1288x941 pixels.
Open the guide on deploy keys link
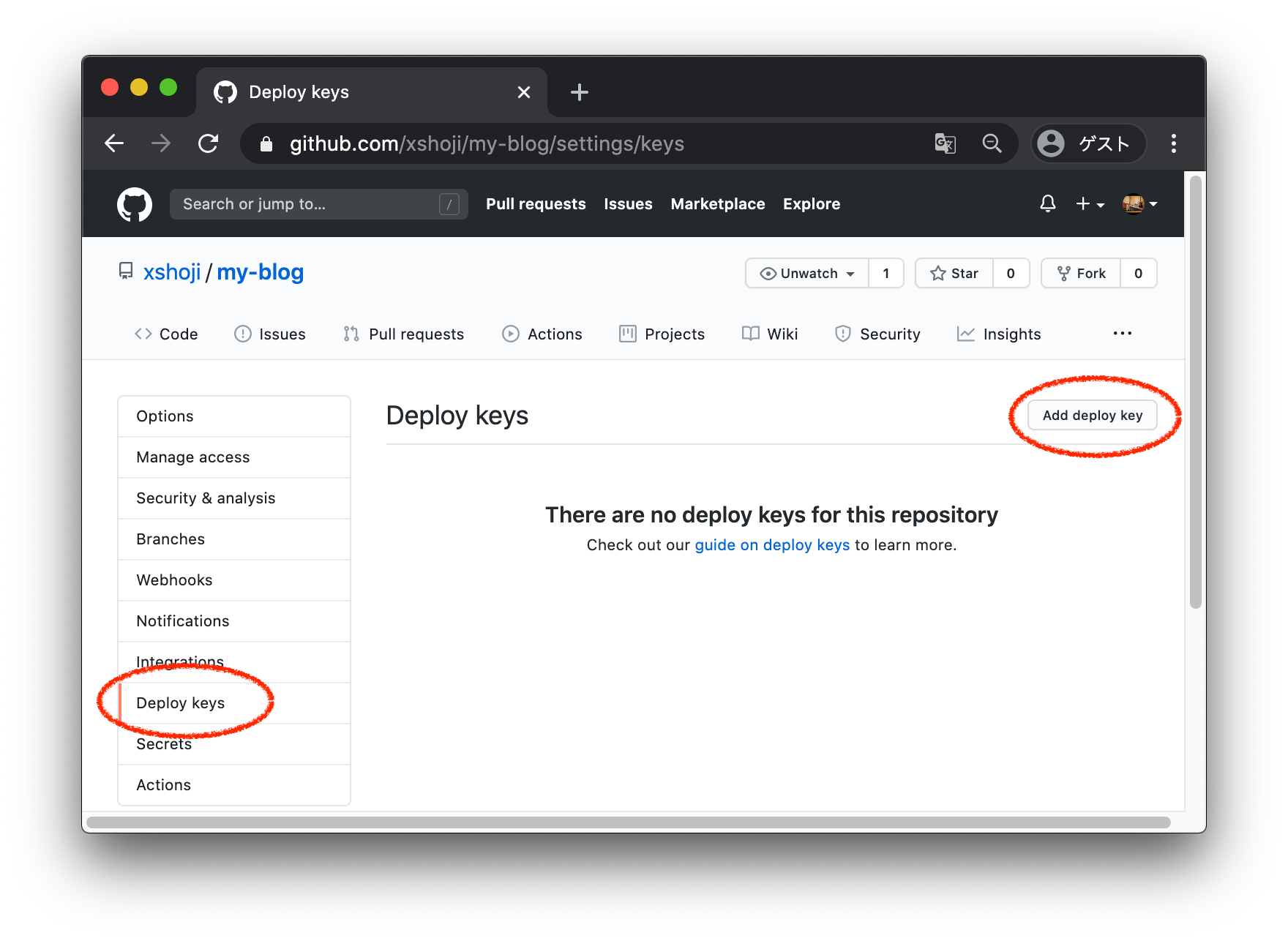[x=772, y=545]
